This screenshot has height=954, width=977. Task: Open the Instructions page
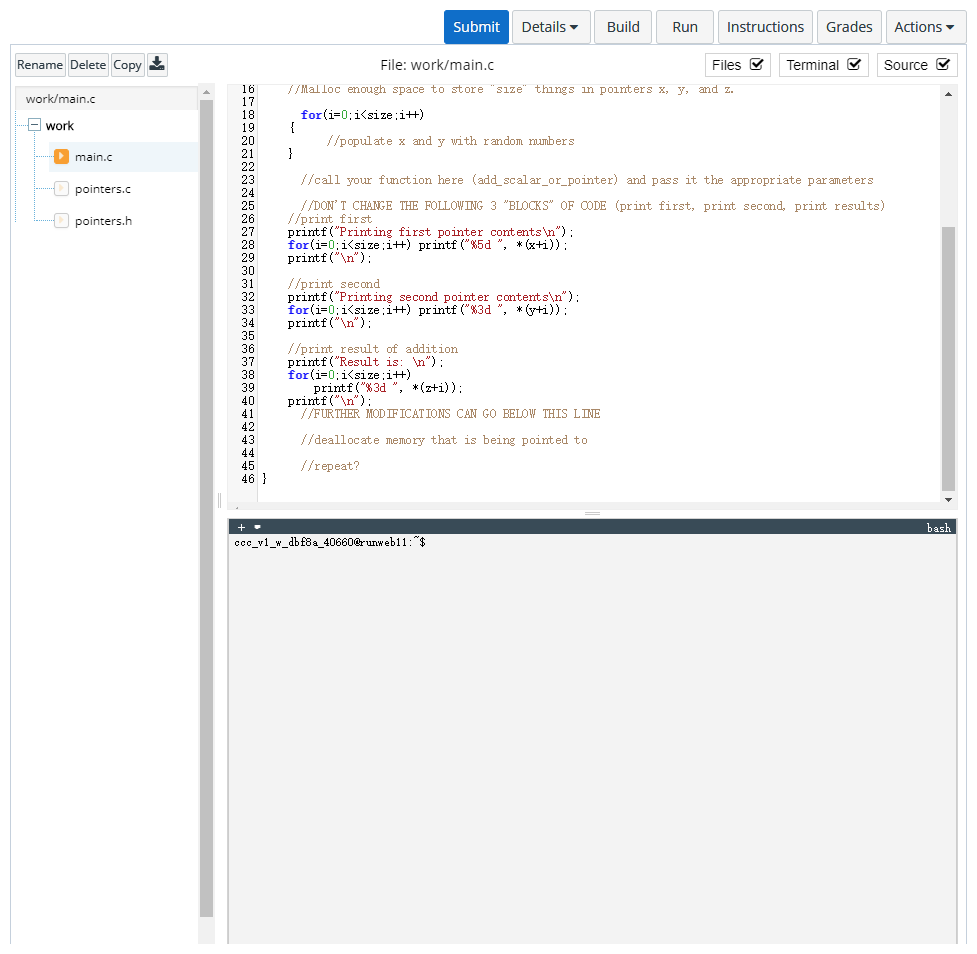765,27
